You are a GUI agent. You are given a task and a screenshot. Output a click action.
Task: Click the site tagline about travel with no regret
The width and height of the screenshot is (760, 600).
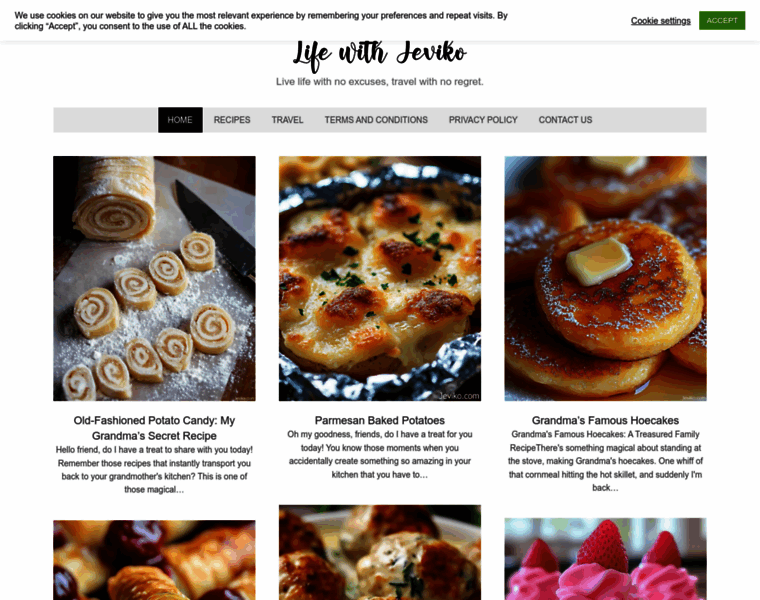tap(380, 81)
